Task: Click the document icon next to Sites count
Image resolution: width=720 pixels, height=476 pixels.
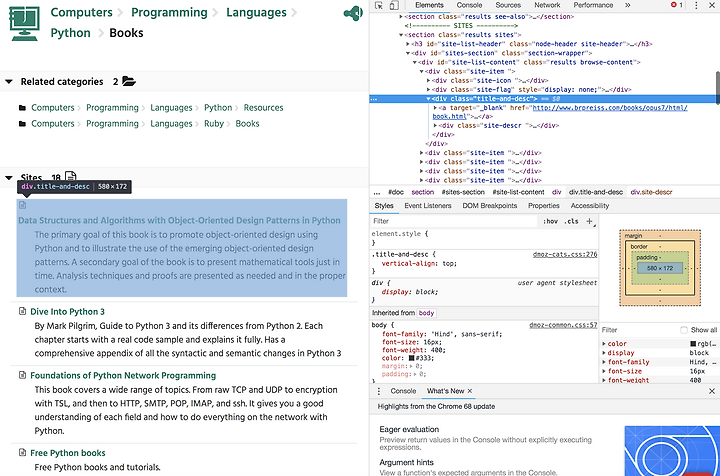Action: click(x=71, y=176)
